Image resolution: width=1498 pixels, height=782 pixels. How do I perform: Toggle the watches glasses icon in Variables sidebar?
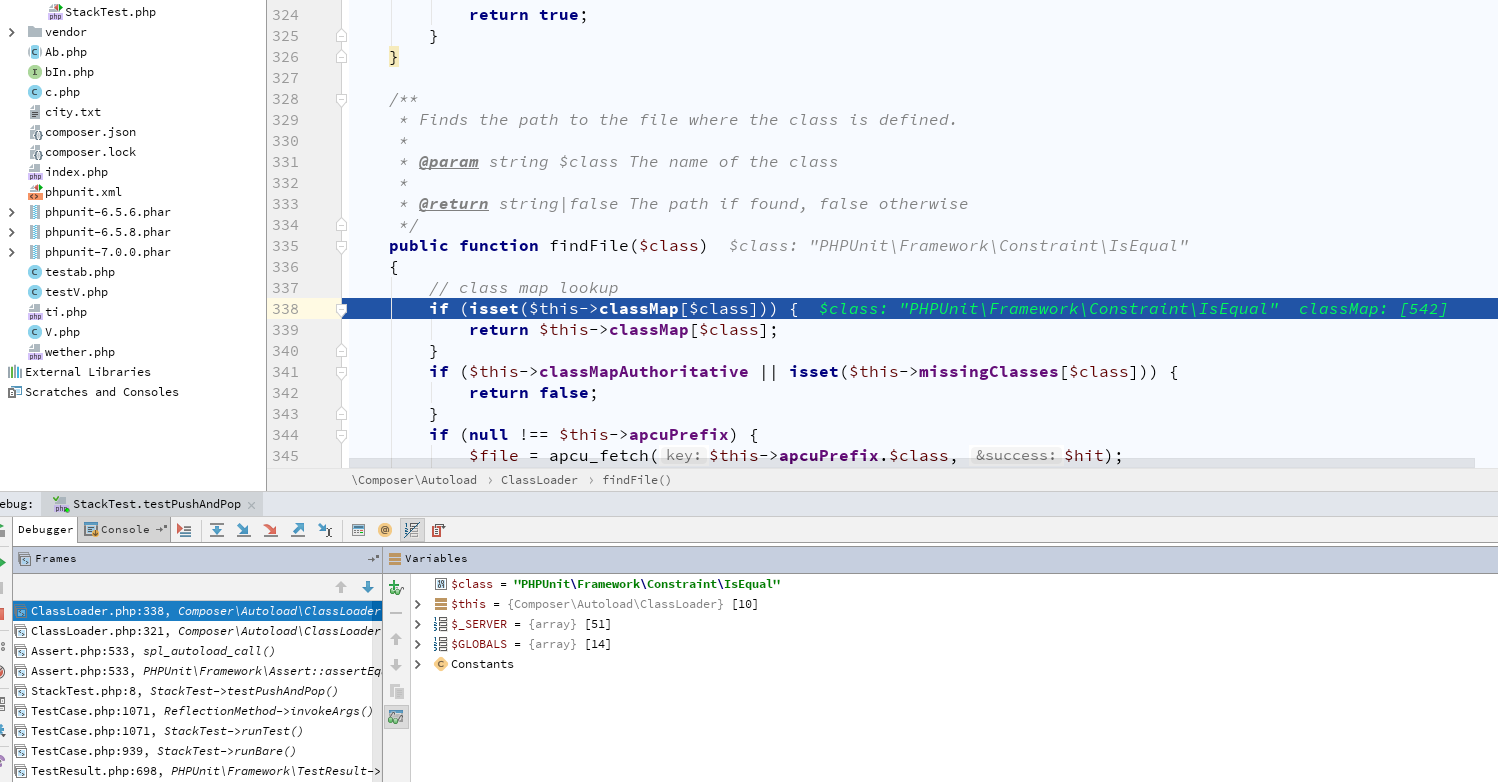coord(396,717)
